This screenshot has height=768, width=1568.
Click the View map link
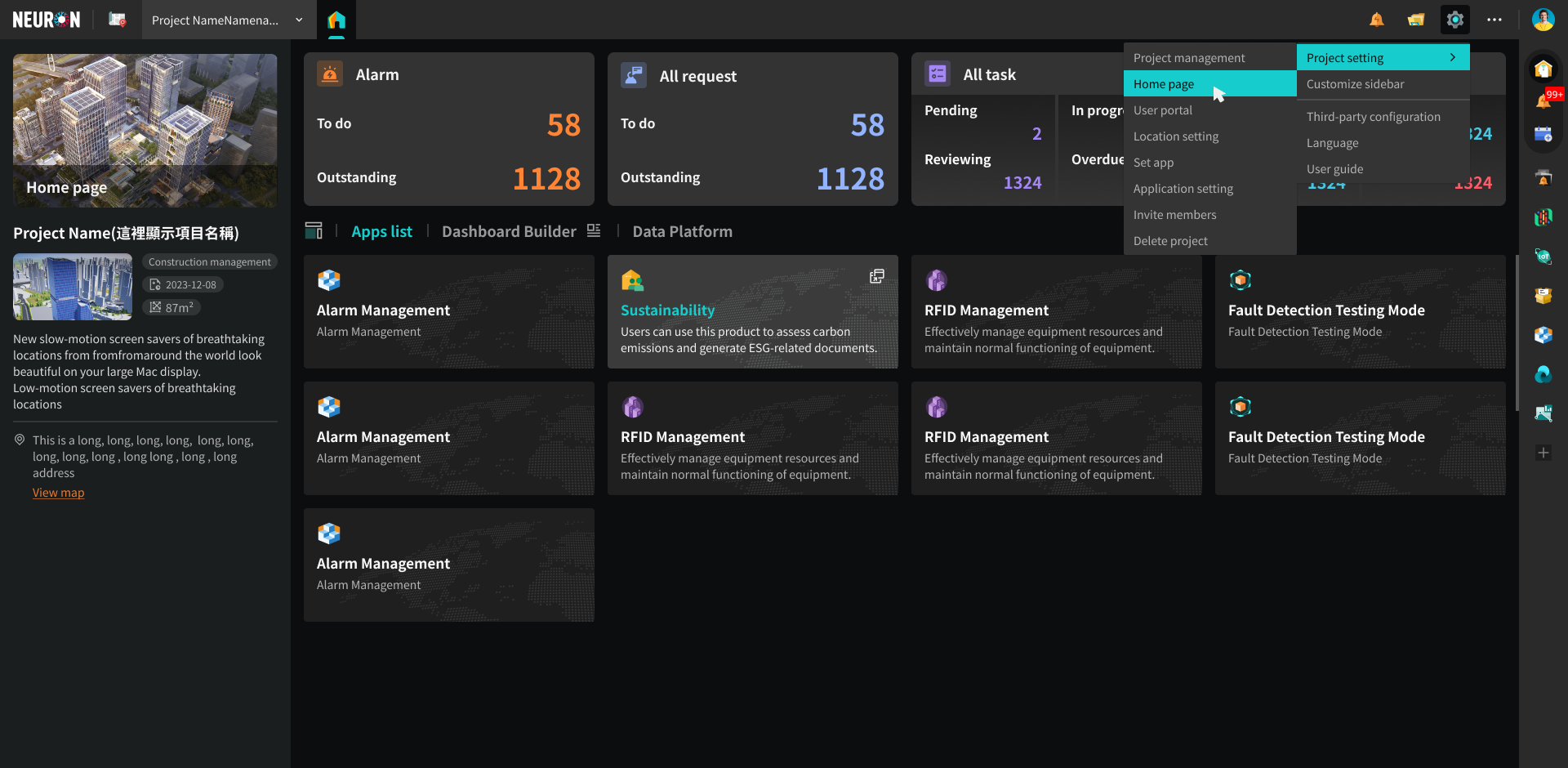click(58, 493)
